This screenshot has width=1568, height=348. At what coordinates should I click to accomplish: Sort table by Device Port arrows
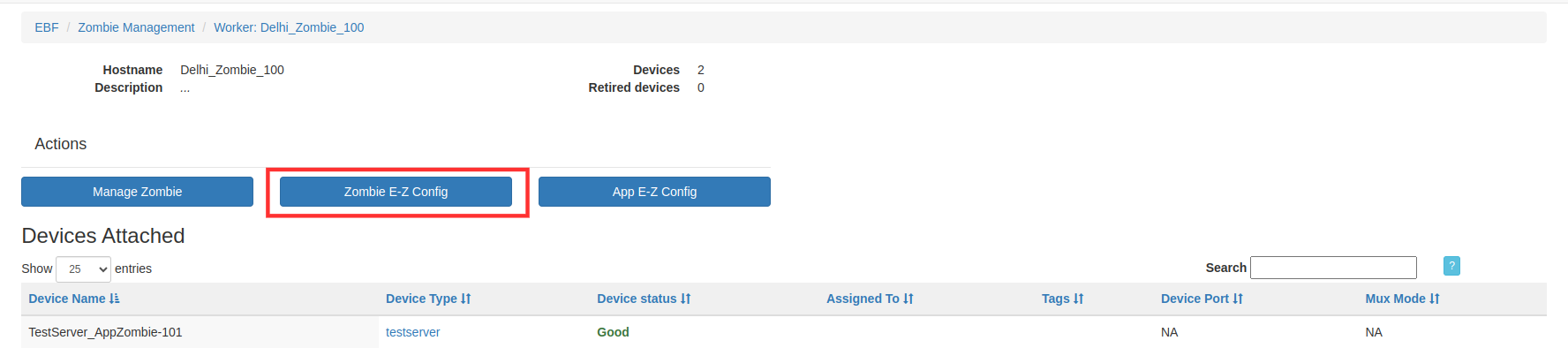coord(1238,299)
